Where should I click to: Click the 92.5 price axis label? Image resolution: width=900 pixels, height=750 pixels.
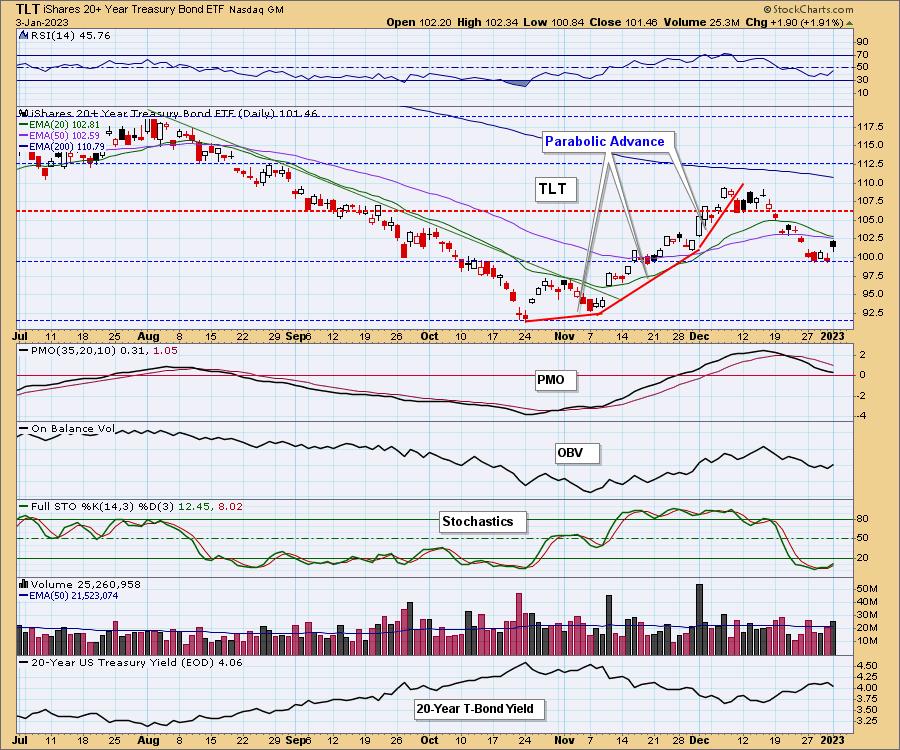pos(871,312)
